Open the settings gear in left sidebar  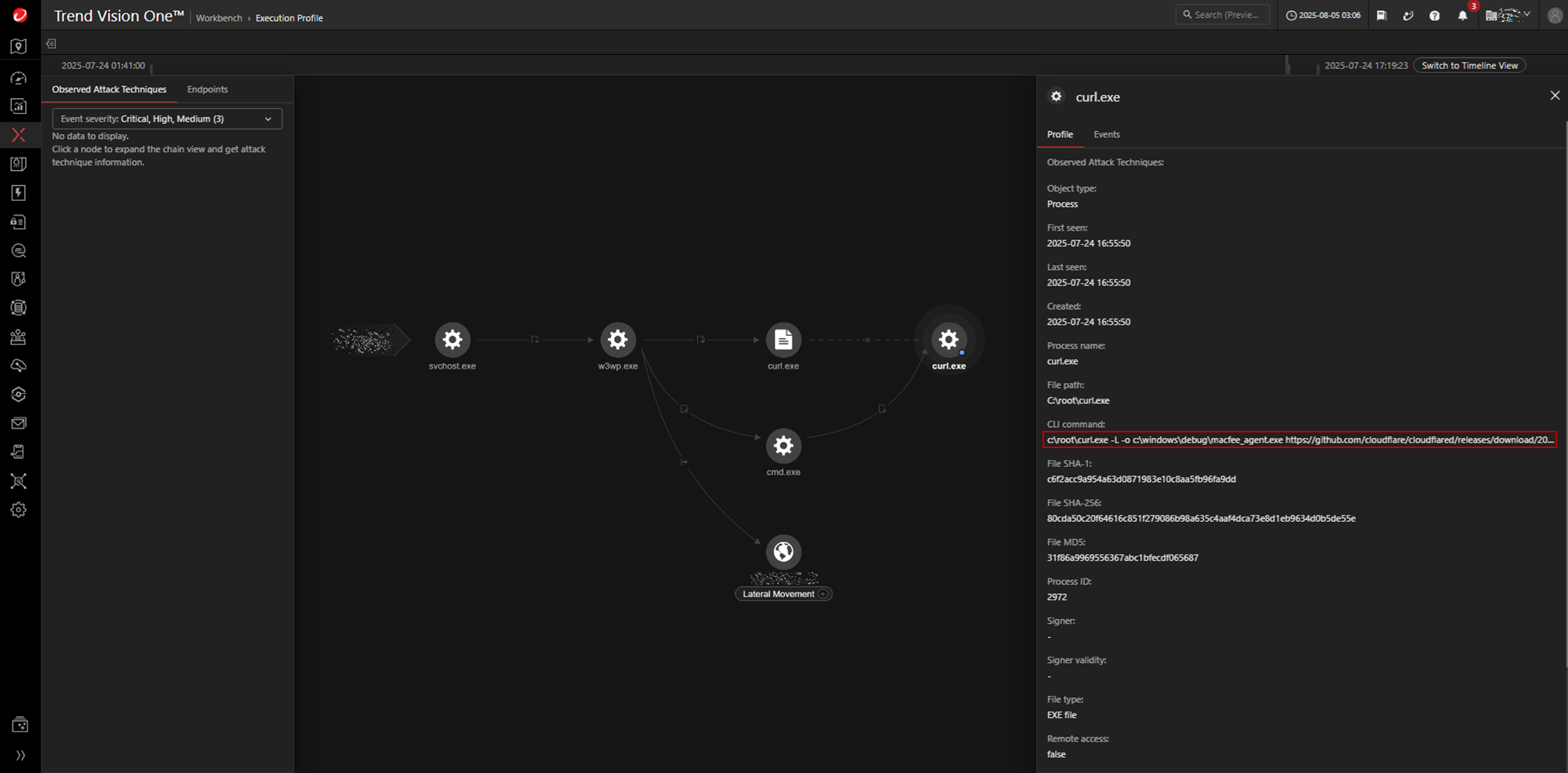pos(19,510)
